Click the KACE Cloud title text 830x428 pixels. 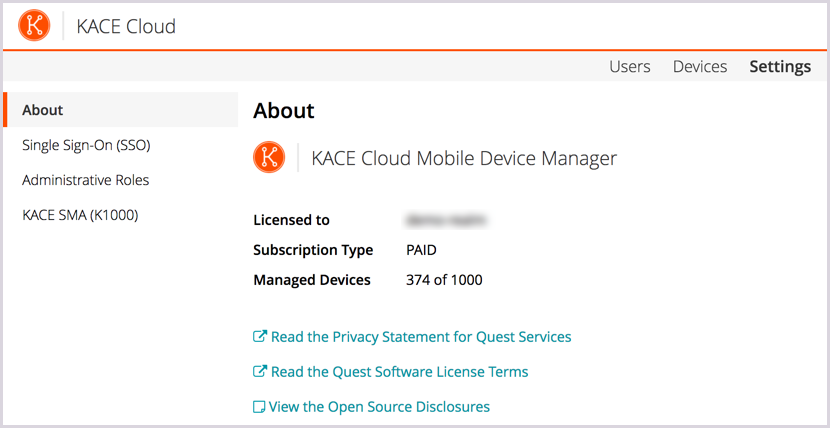126,26
